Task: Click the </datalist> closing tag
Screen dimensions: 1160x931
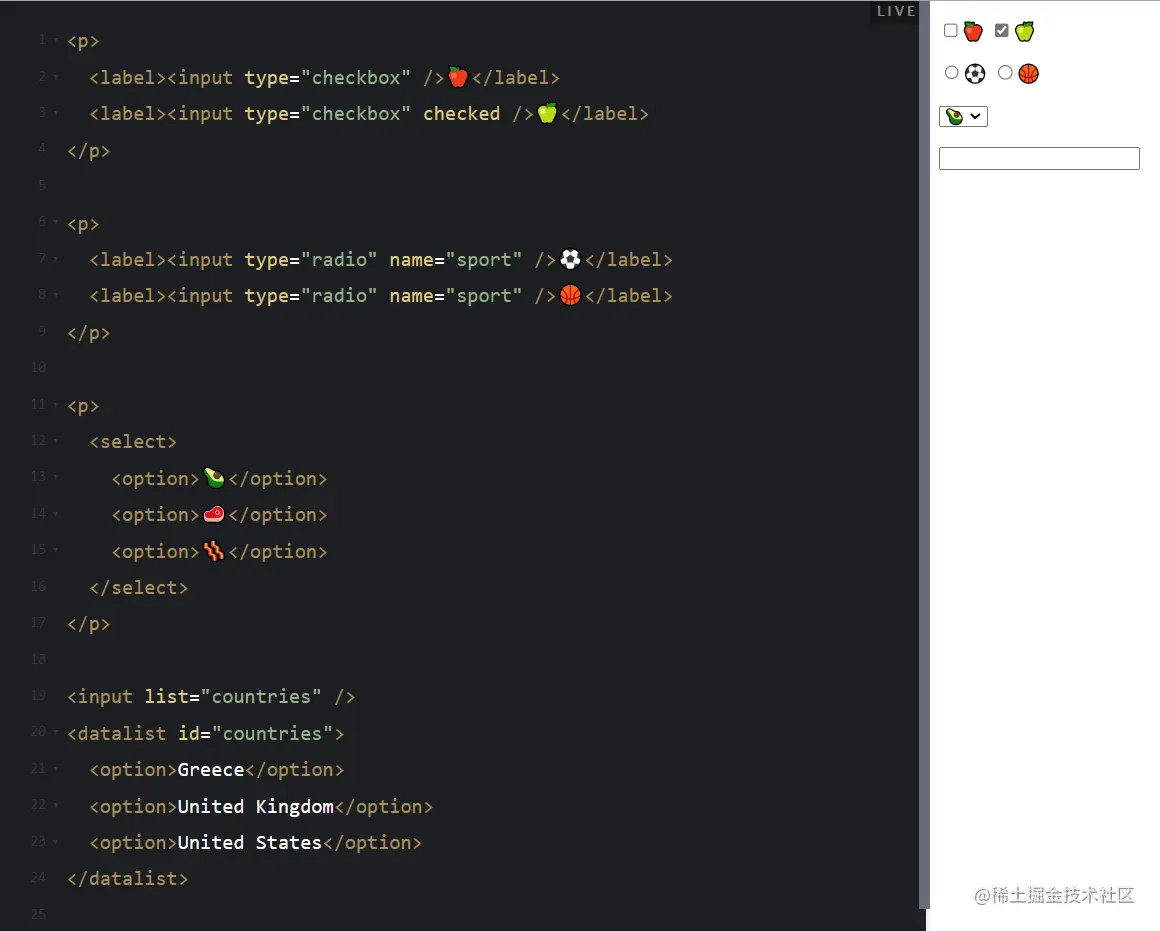Action: tap(127, 878)
